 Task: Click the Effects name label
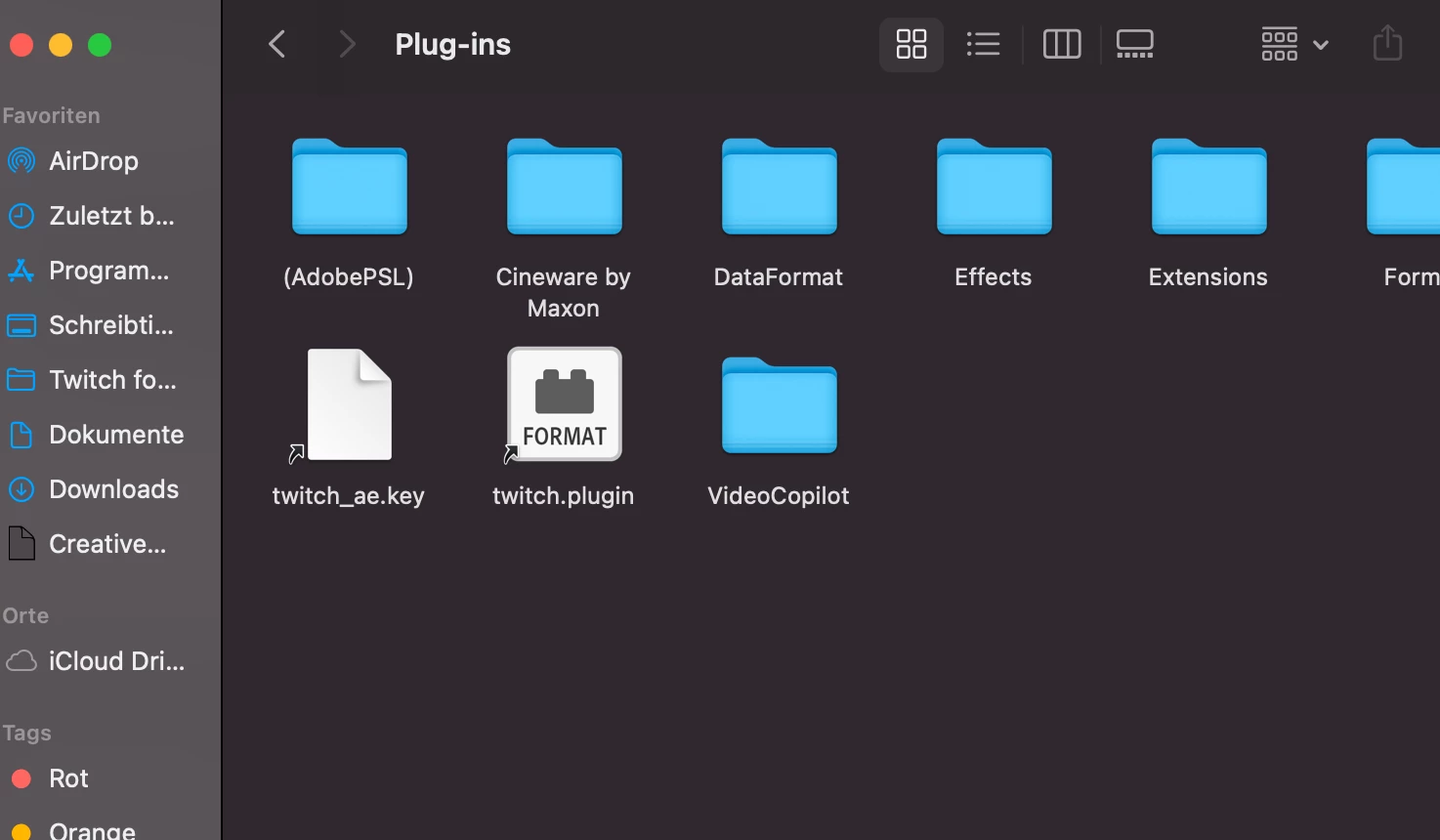994,277
